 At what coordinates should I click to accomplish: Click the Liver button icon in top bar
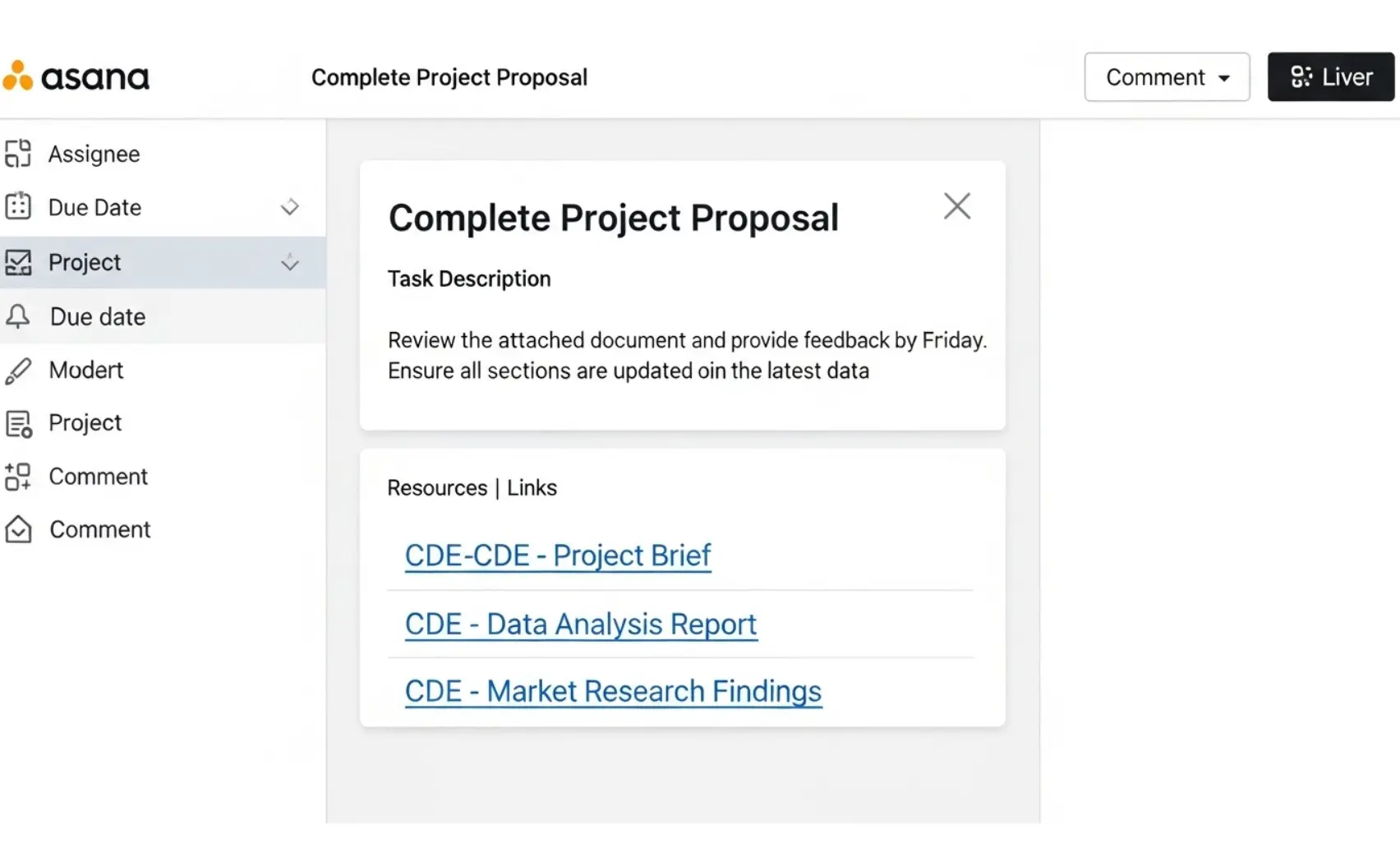1301,76
